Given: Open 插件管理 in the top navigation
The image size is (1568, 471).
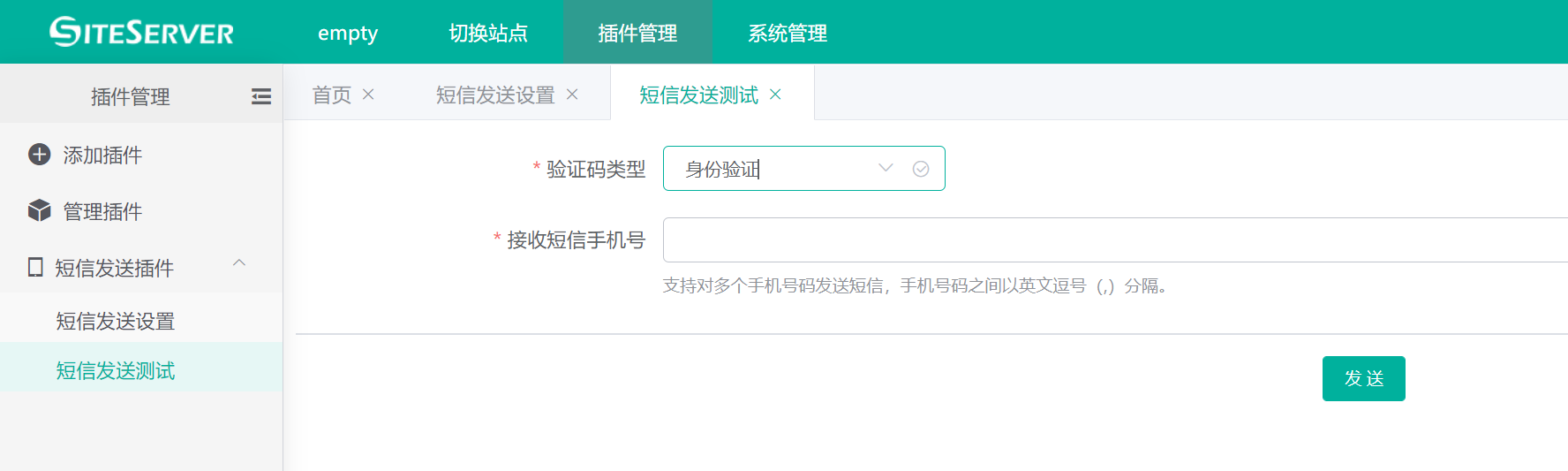Looking at the screenshot, I should click(x=637, y=33).
